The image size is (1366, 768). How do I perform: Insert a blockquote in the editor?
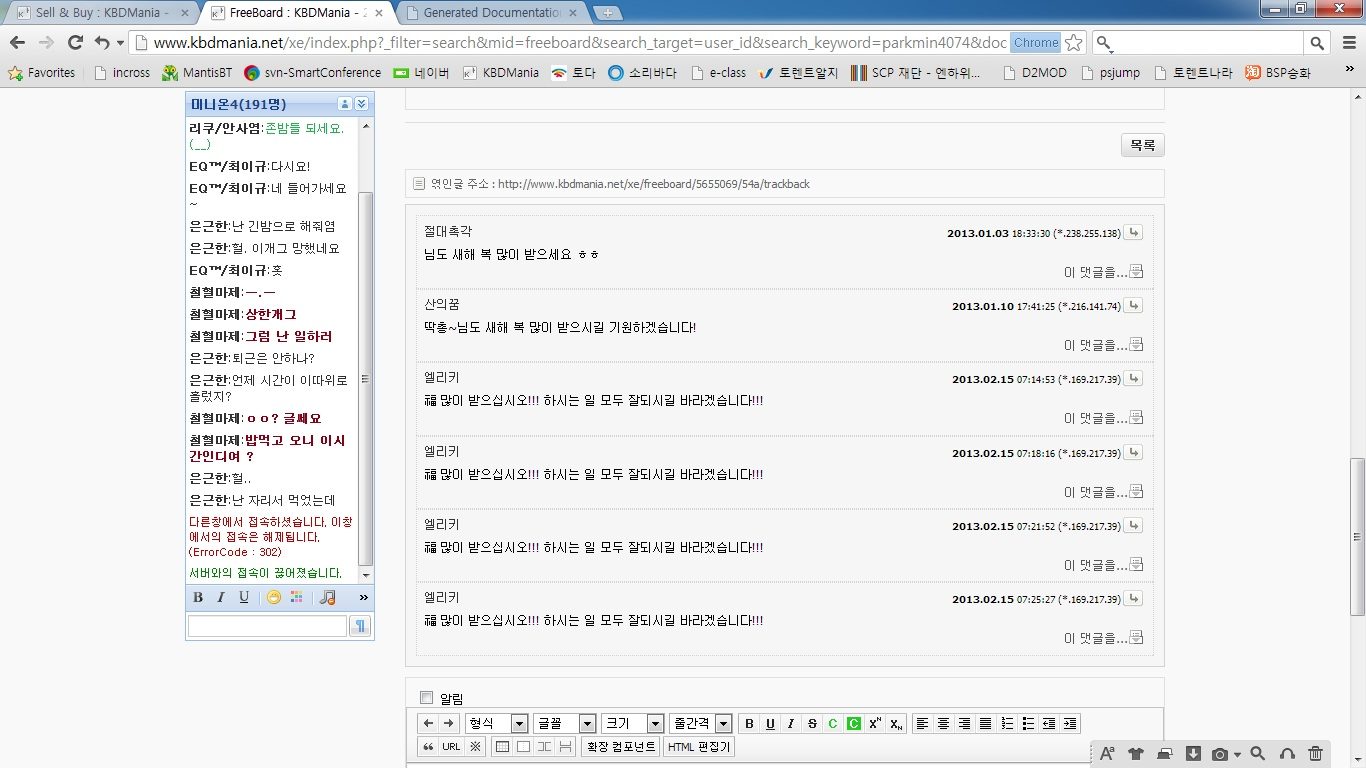point(429,747)
